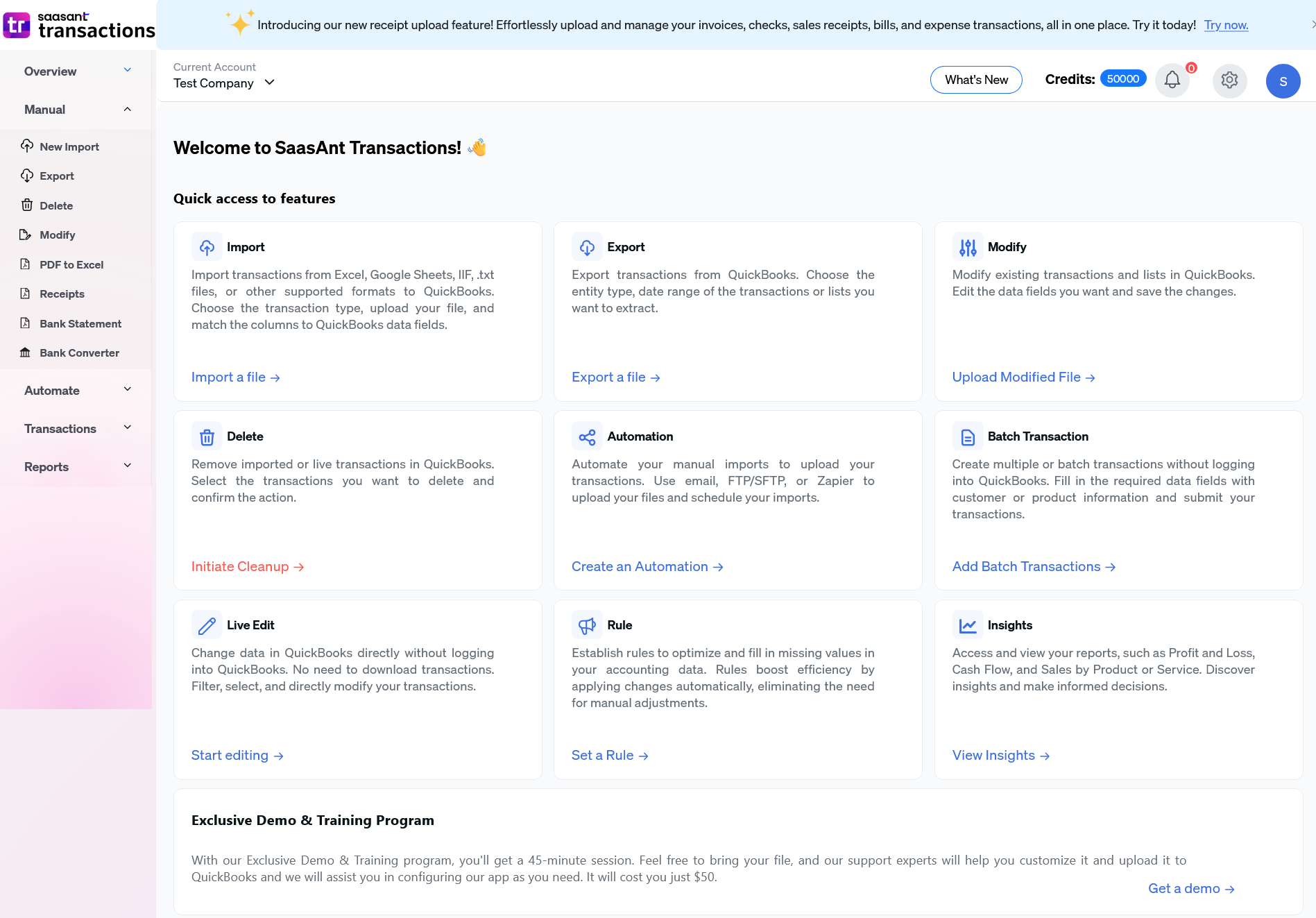Open the settings gear icon
This screenshot has width=1316, height=918.
point(1229,80)
